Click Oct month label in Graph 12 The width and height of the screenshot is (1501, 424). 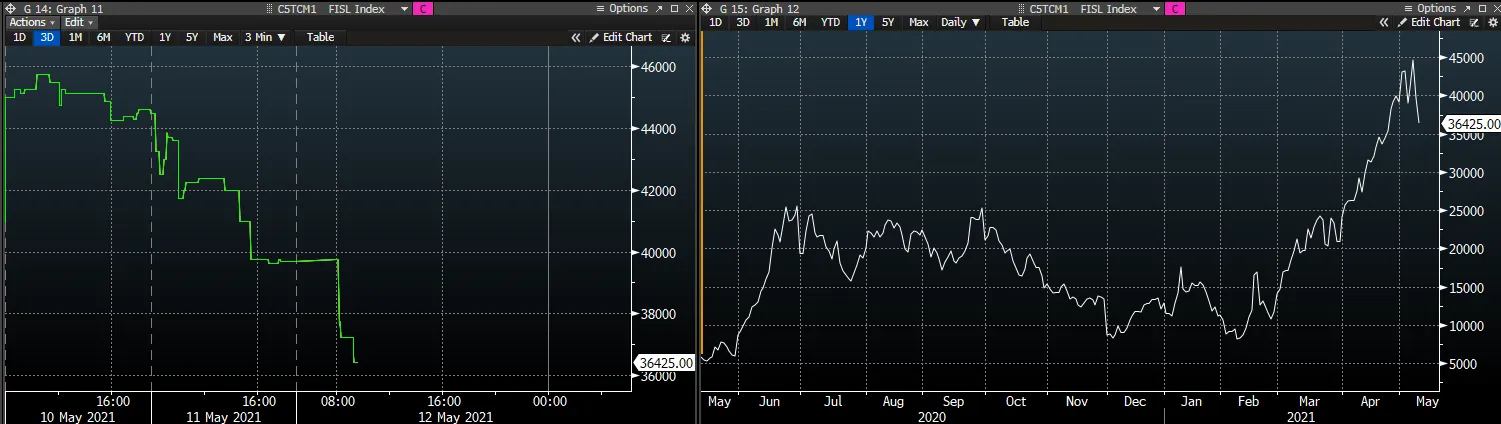[1015, 401]
